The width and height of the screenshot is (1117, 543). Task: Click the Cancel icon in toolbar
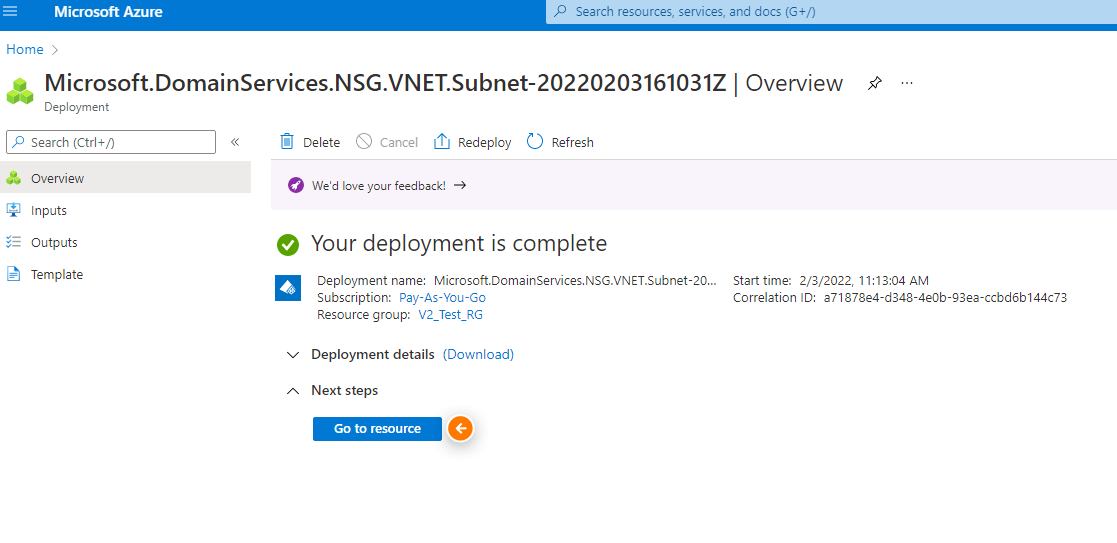(364, 142)
